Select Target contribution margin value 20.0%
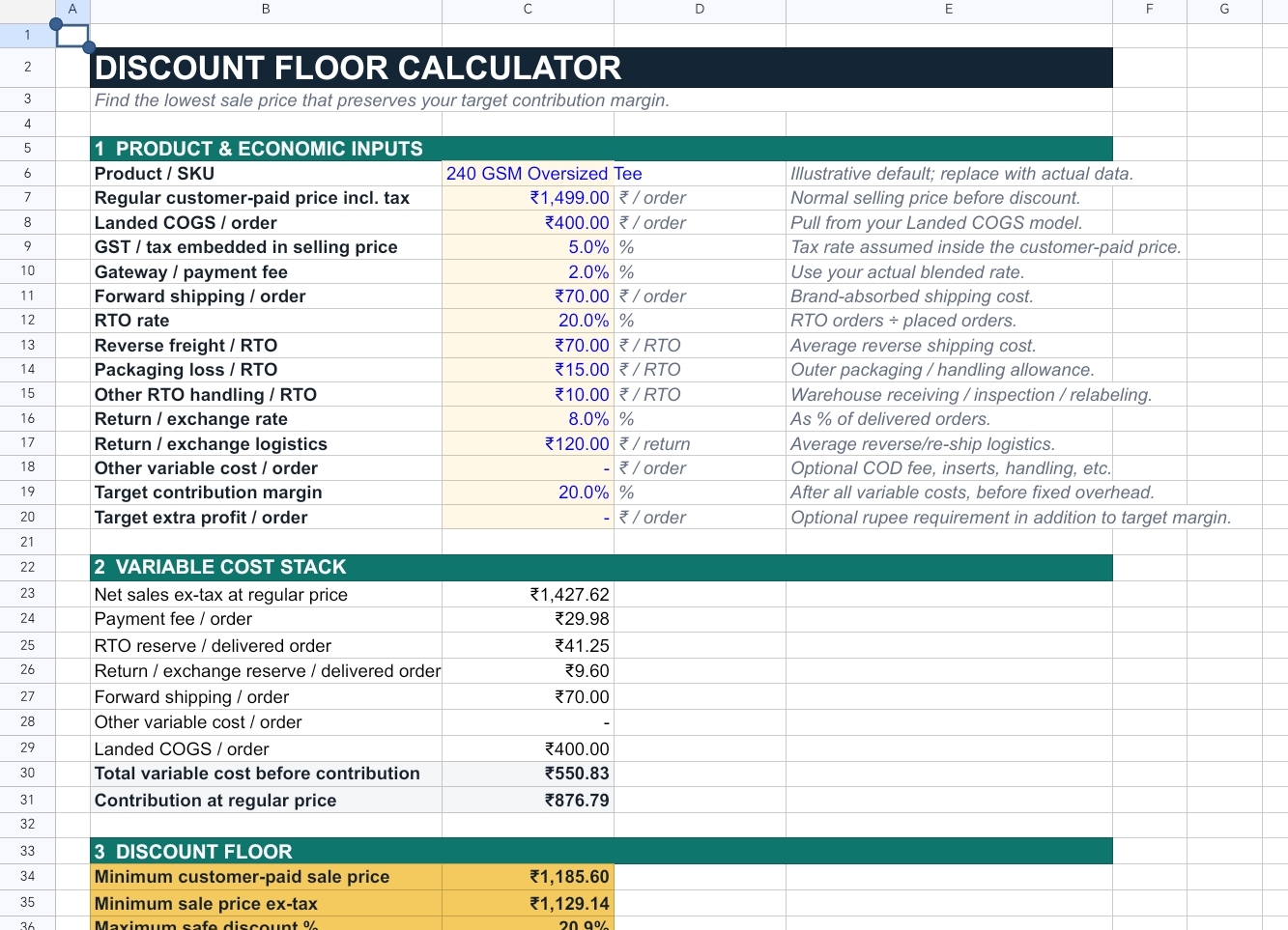Screen dimensions: 1288x930 pos(528,493)
